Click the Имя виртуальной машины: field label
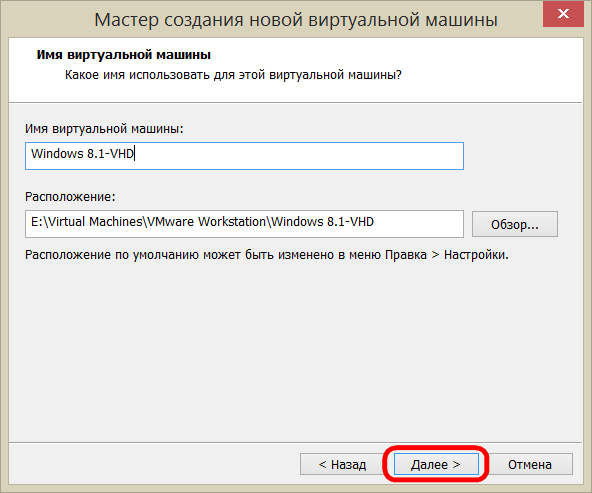This screenshot has width=592, height=493. pos(104,129)
